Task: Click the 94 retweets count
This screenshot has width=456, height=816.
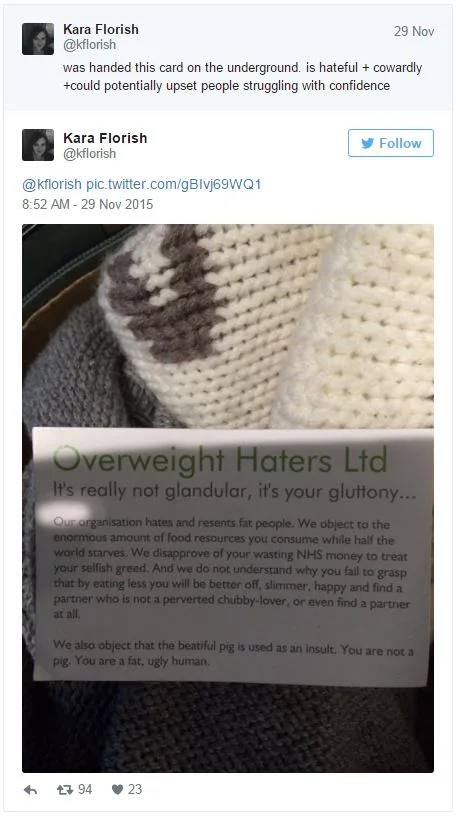Action: pos(85,790)
